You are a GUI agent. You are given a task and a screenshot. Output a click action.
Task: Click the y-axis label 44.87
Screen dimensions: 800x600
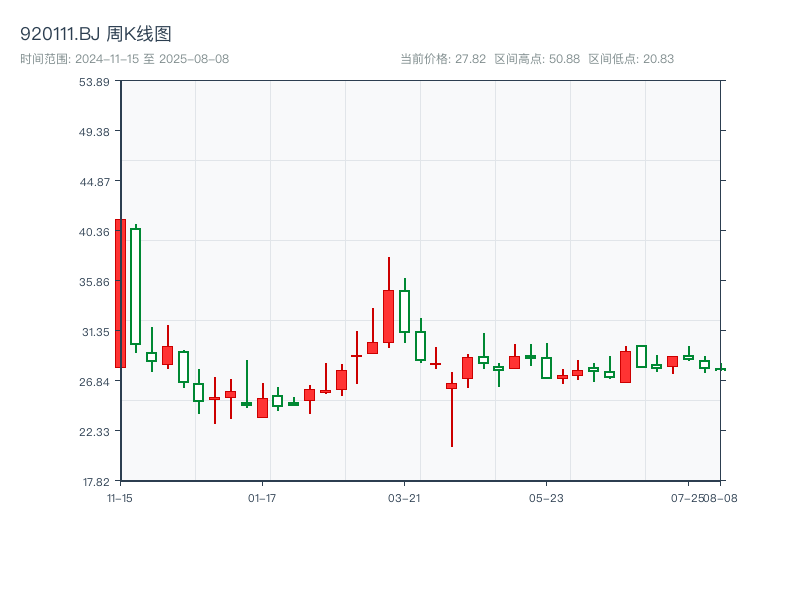point(94,182)
